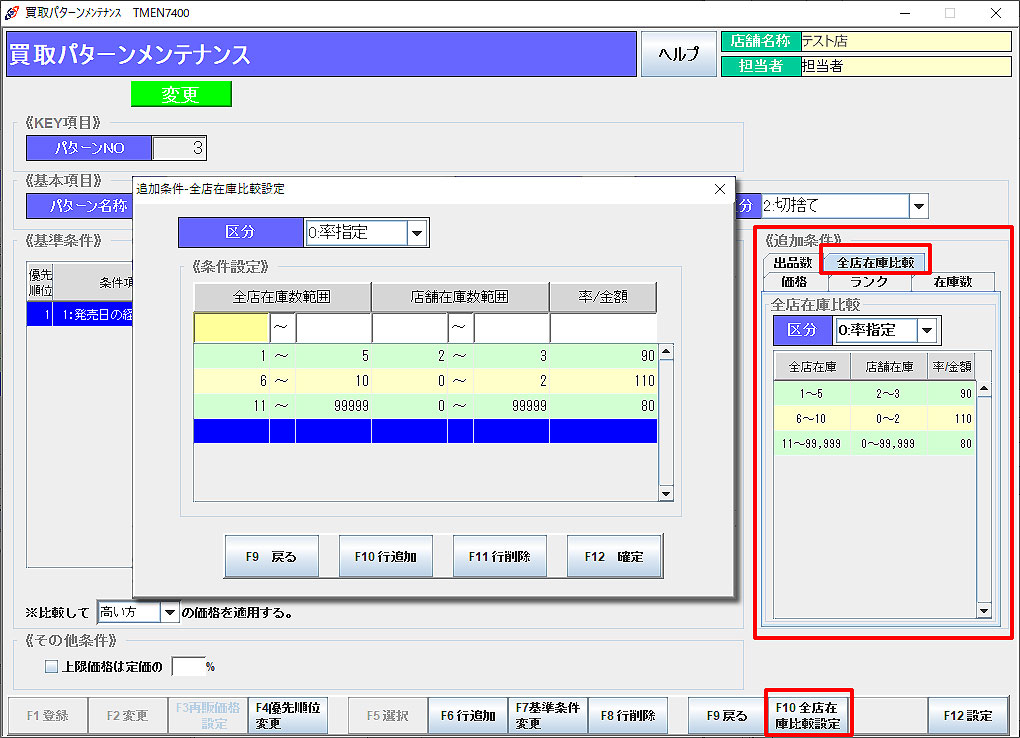Open the 切捨て rounding dropdown
The width and height of the screenshot is (1020, 738).
pyautogui.click(x=918, y=206)
